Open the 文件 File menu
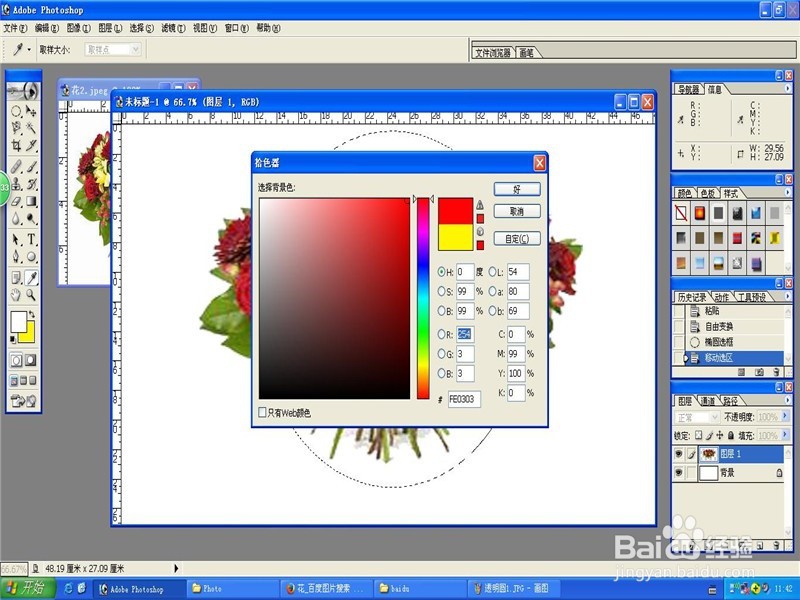The height and width of the screenshot is (600, 800). pos(15,28)
